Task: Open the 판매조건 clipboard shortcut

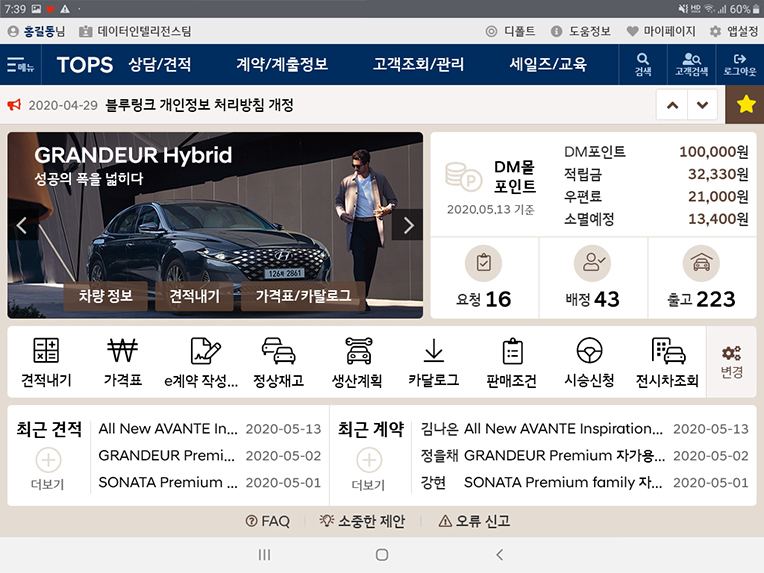Action: click(x=512, y=350)
